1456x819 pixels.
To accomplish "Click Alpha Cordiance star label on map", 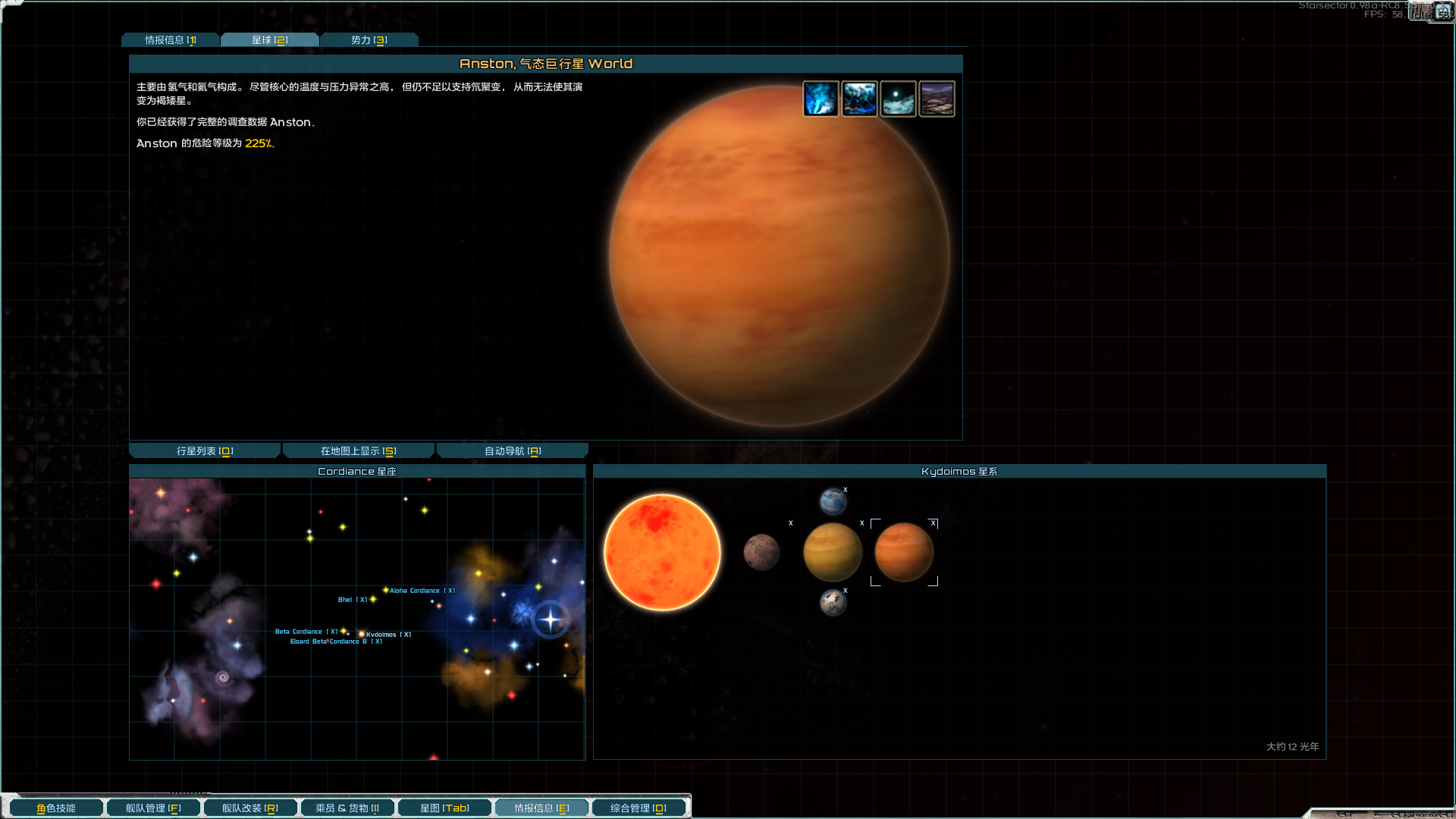I will [x=415, y=591].
